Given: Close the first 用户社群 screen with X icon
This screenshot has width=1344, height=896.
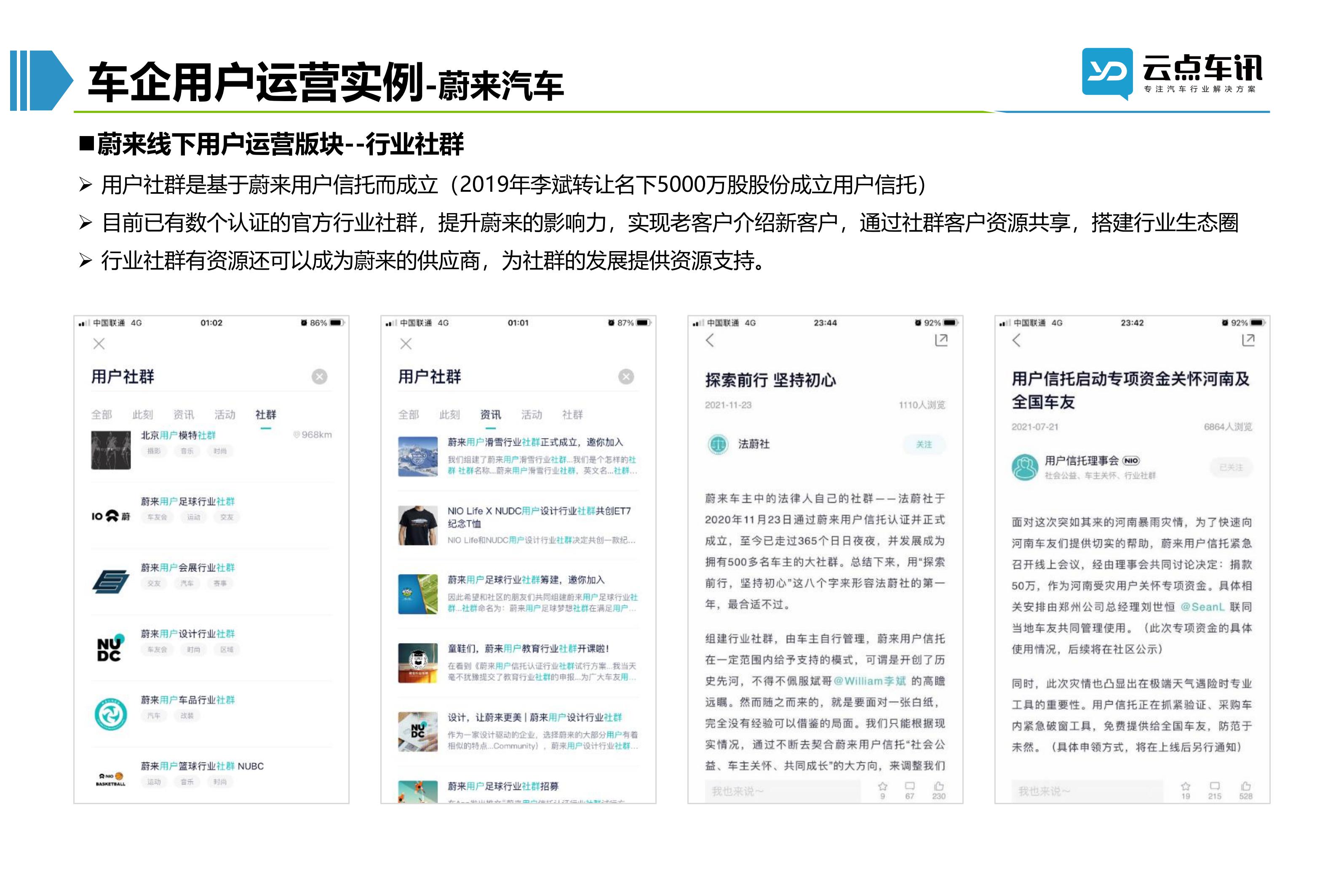Looking at the screenshot, I should (99, 343).
